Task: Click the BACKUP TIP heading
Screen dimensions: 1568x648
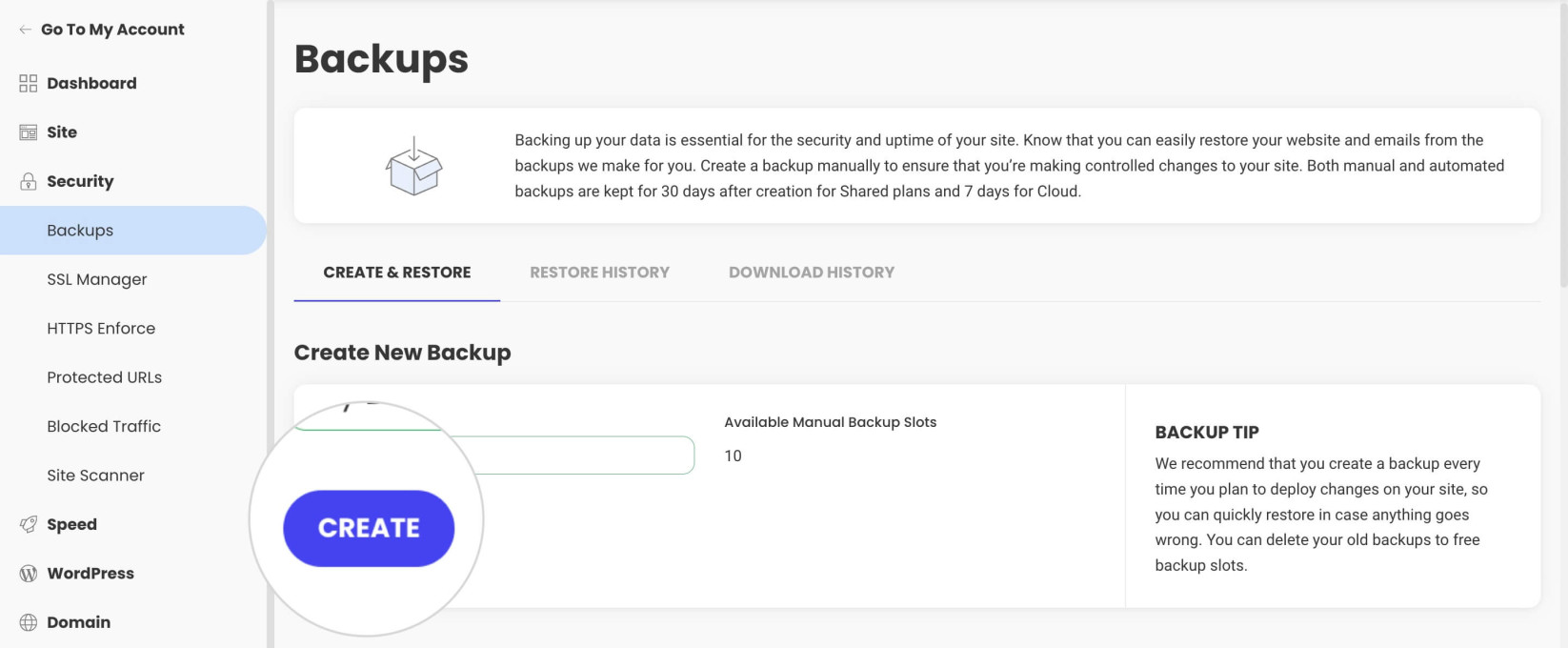Action: (1207, 432)
